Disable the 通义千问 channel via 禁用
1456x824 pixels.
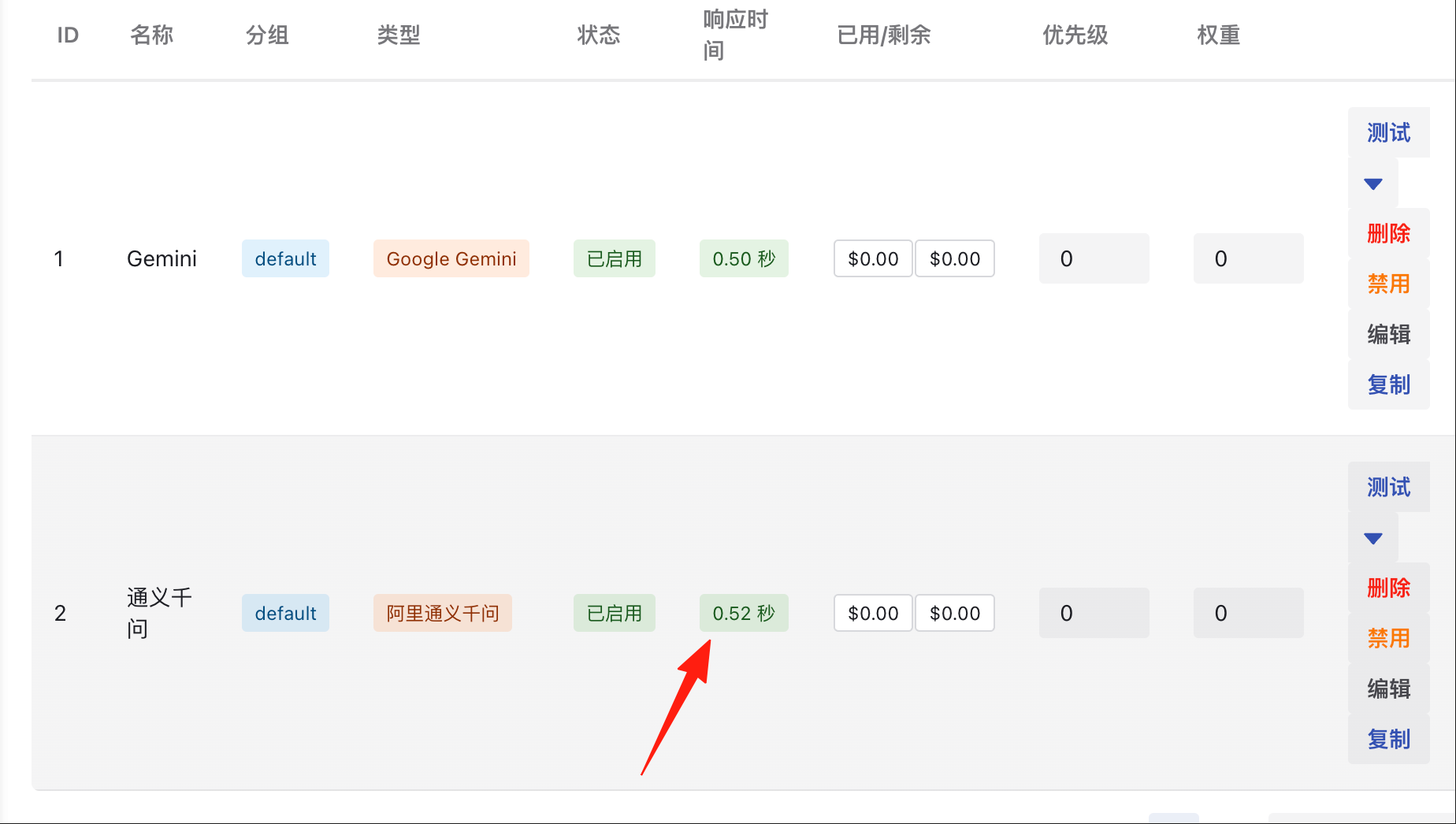point(1388,638)
